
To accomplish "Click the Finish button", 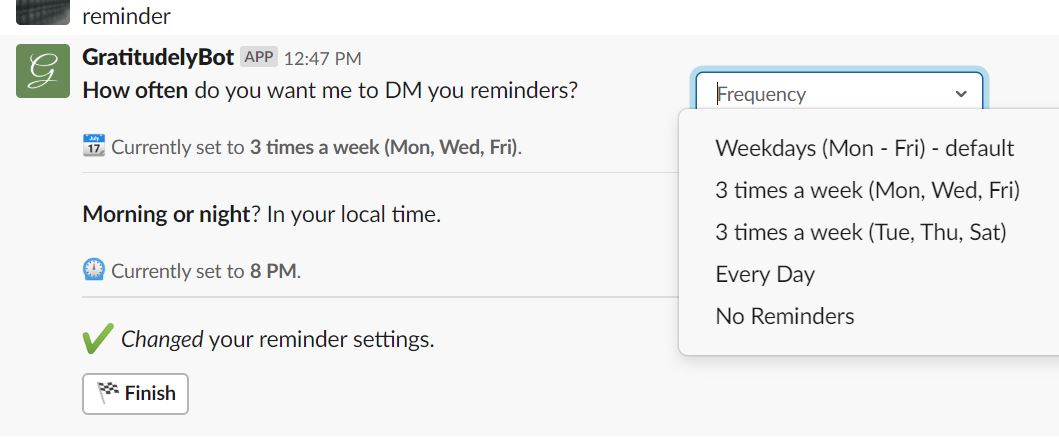I will [135, 394].
